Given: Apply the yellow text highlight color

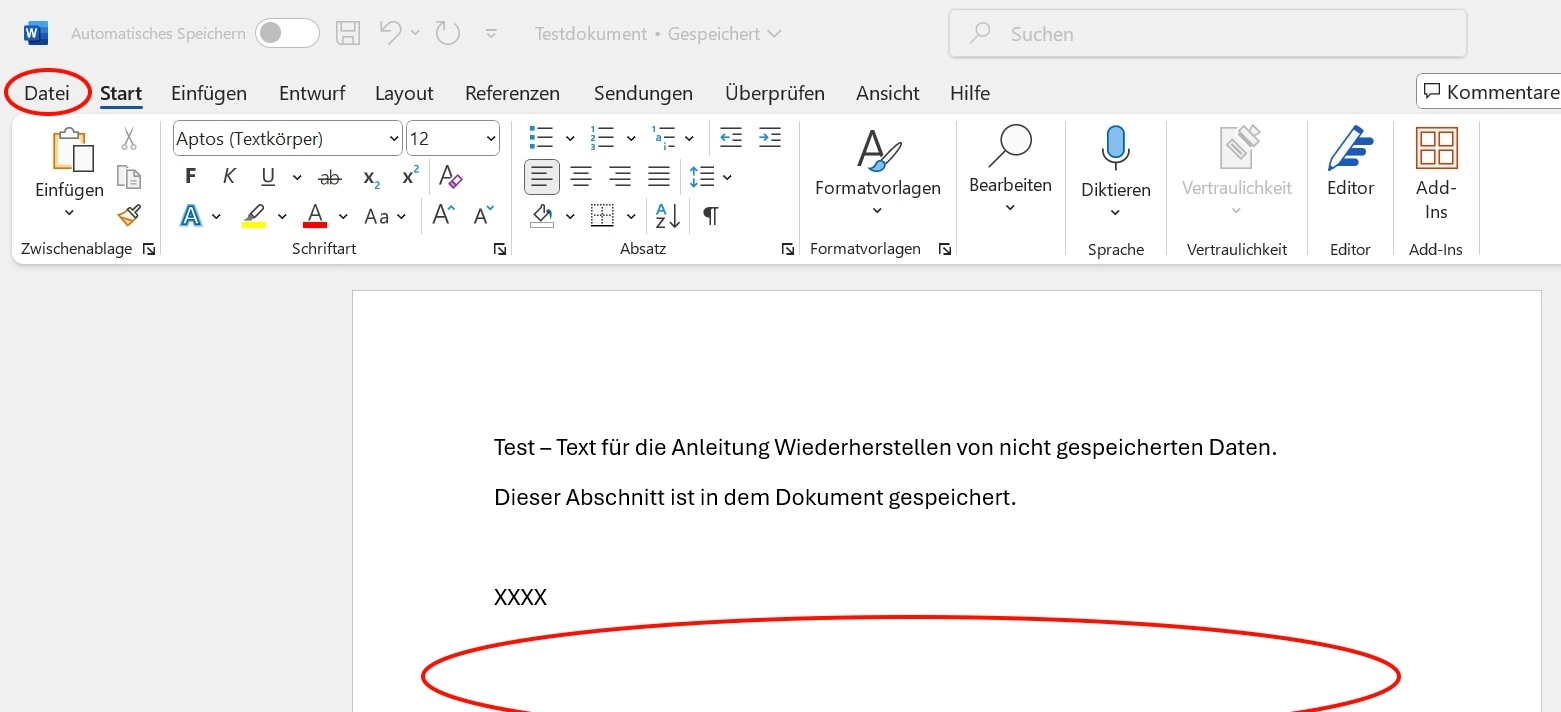Looking at the screenshot, I should 254,216.
